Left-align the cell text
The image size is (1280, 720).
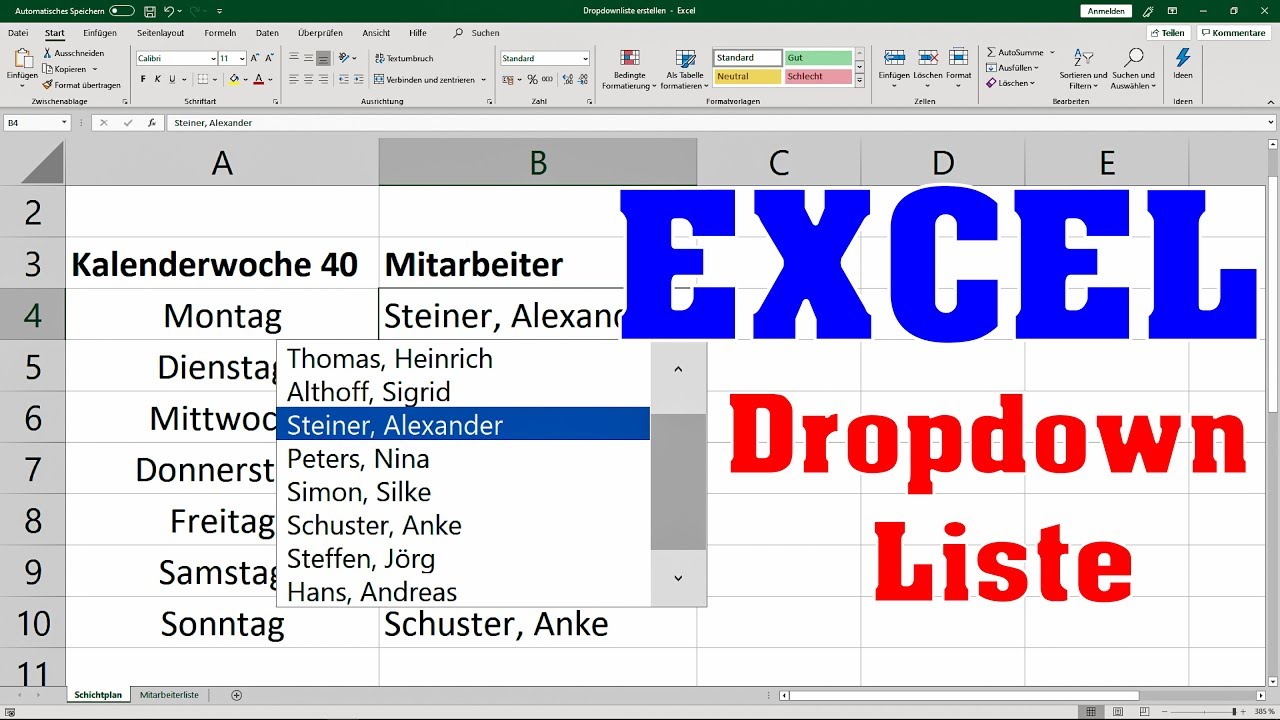(293, 79)
